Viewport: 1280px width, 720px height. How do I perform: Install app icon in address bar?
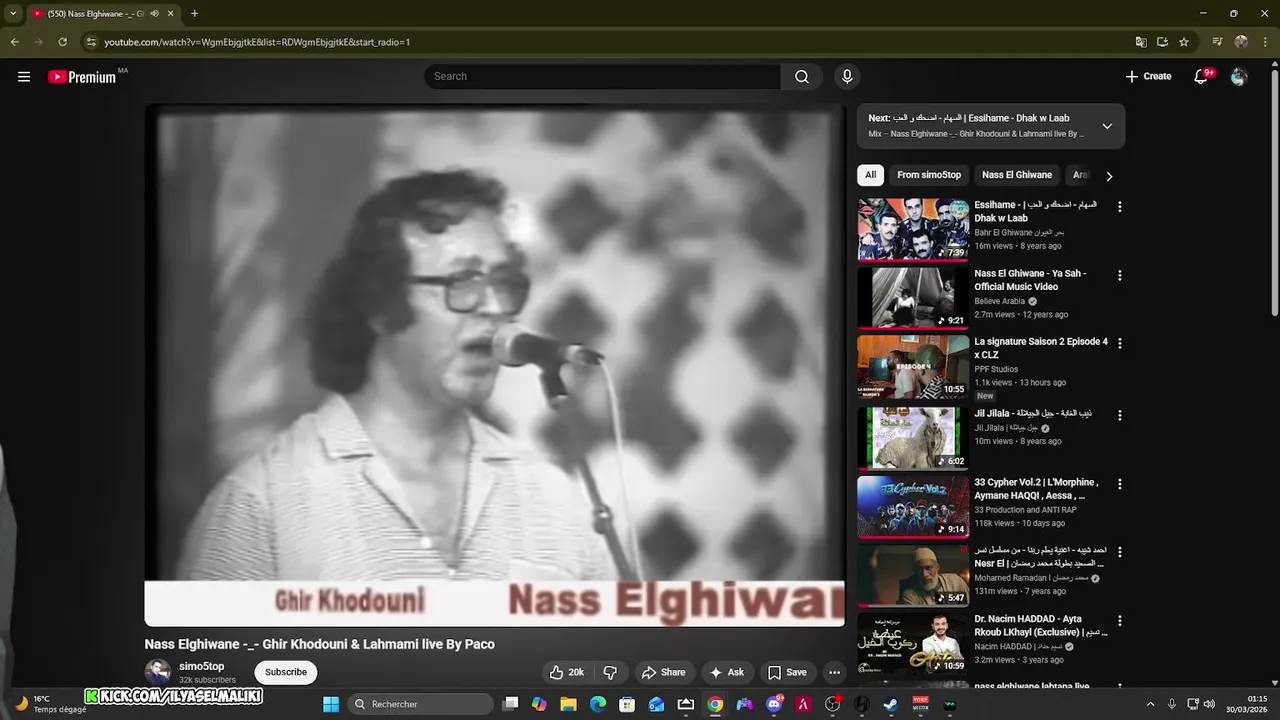point(1162,42)
